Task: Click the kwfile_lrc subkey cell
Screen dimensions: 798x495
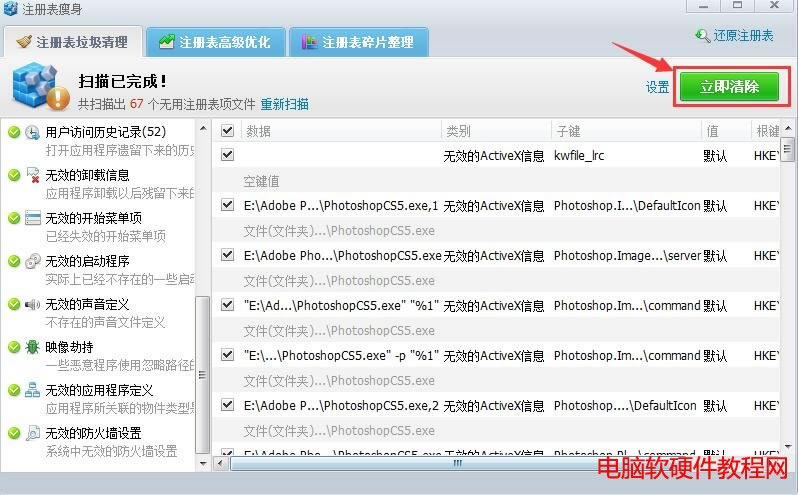Action: point(579,155)
